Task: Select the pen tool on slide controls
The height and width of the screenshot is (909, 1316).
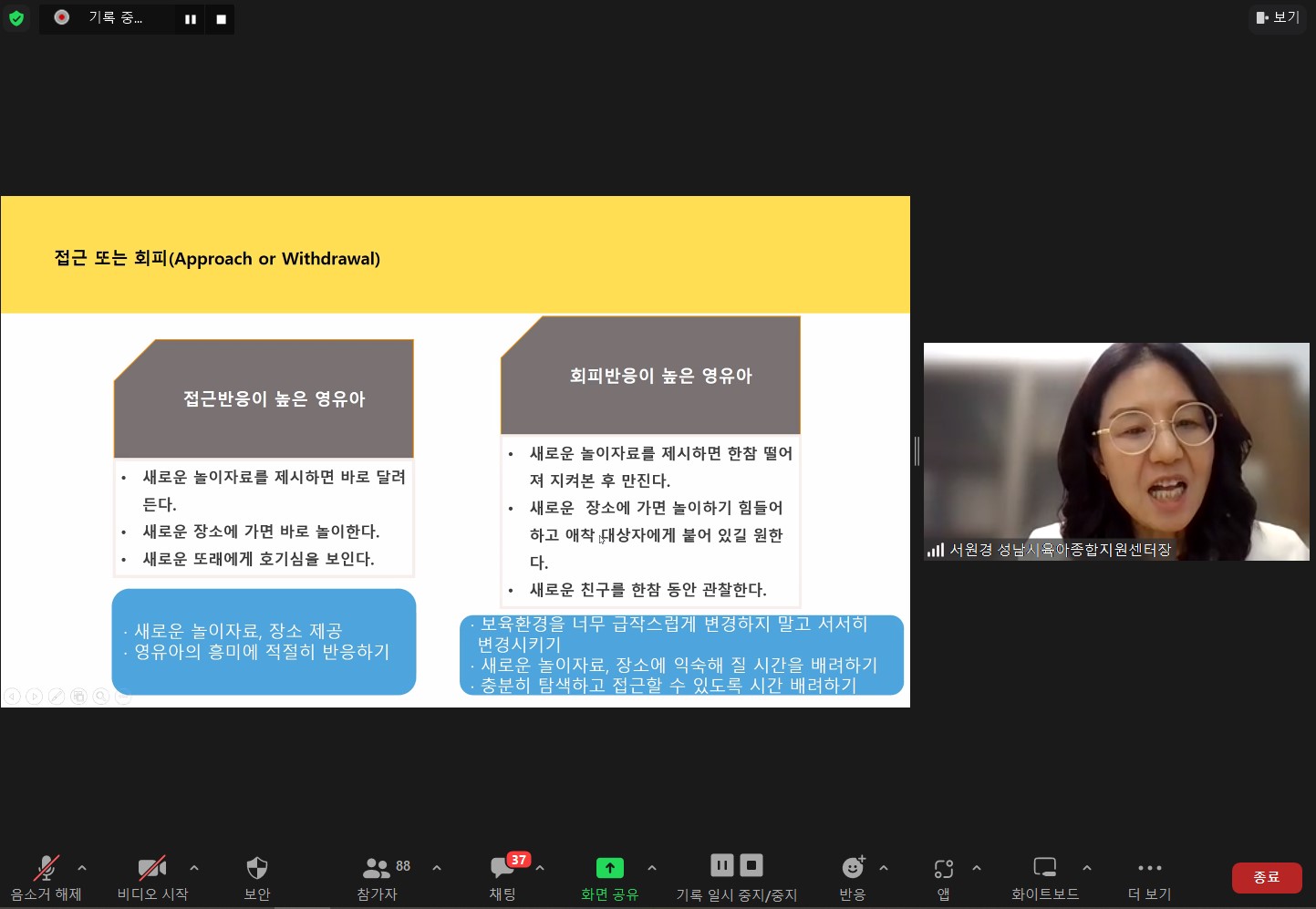Action: pos(57,697)
